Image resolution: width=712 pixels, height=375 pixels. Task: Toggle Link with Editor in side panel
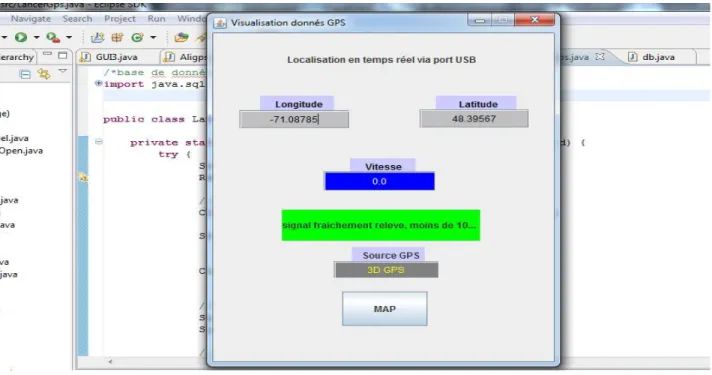click(44, 74)
